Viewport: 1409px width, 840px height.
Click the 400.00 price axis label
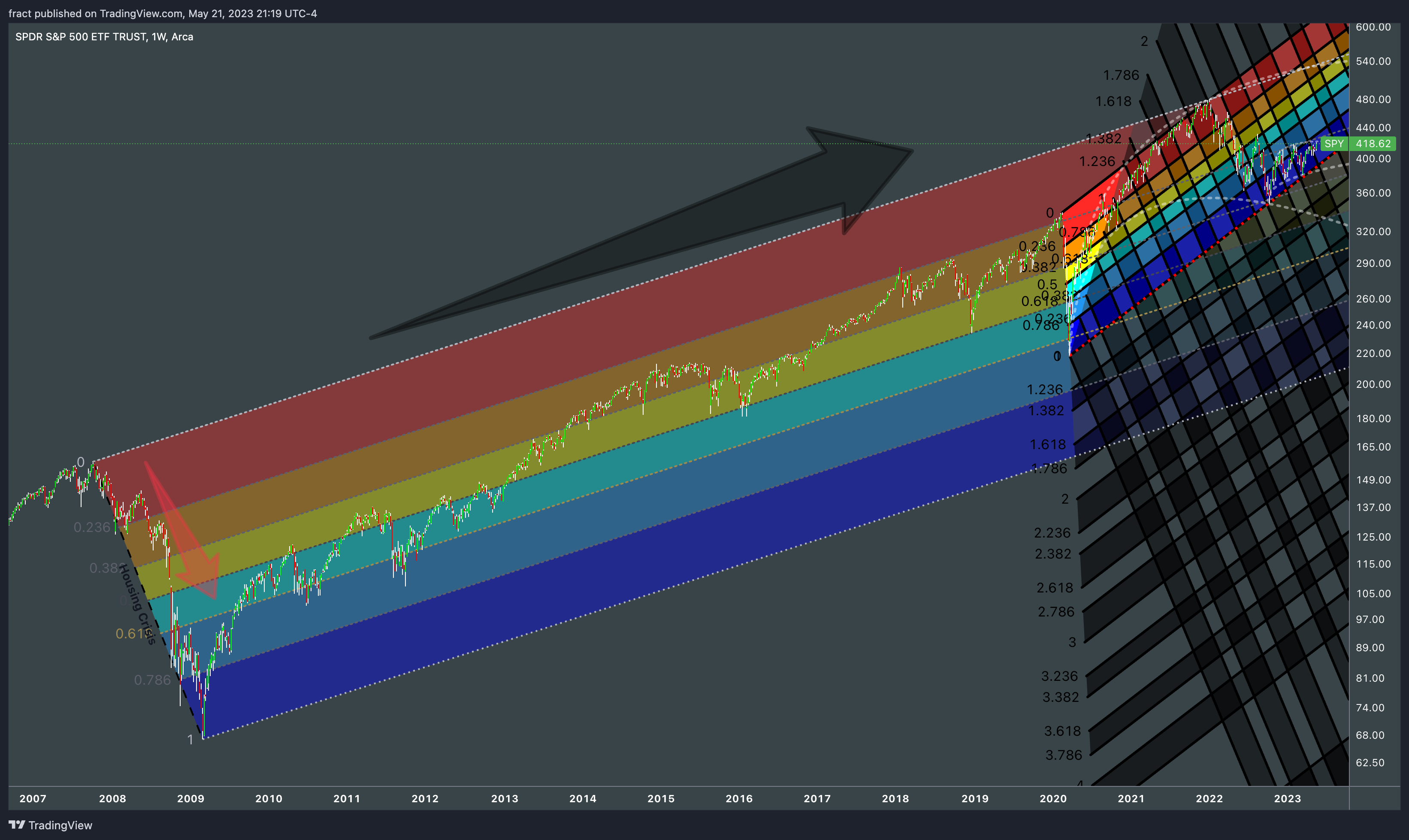pyautogui.click(x=1373, y=159)
